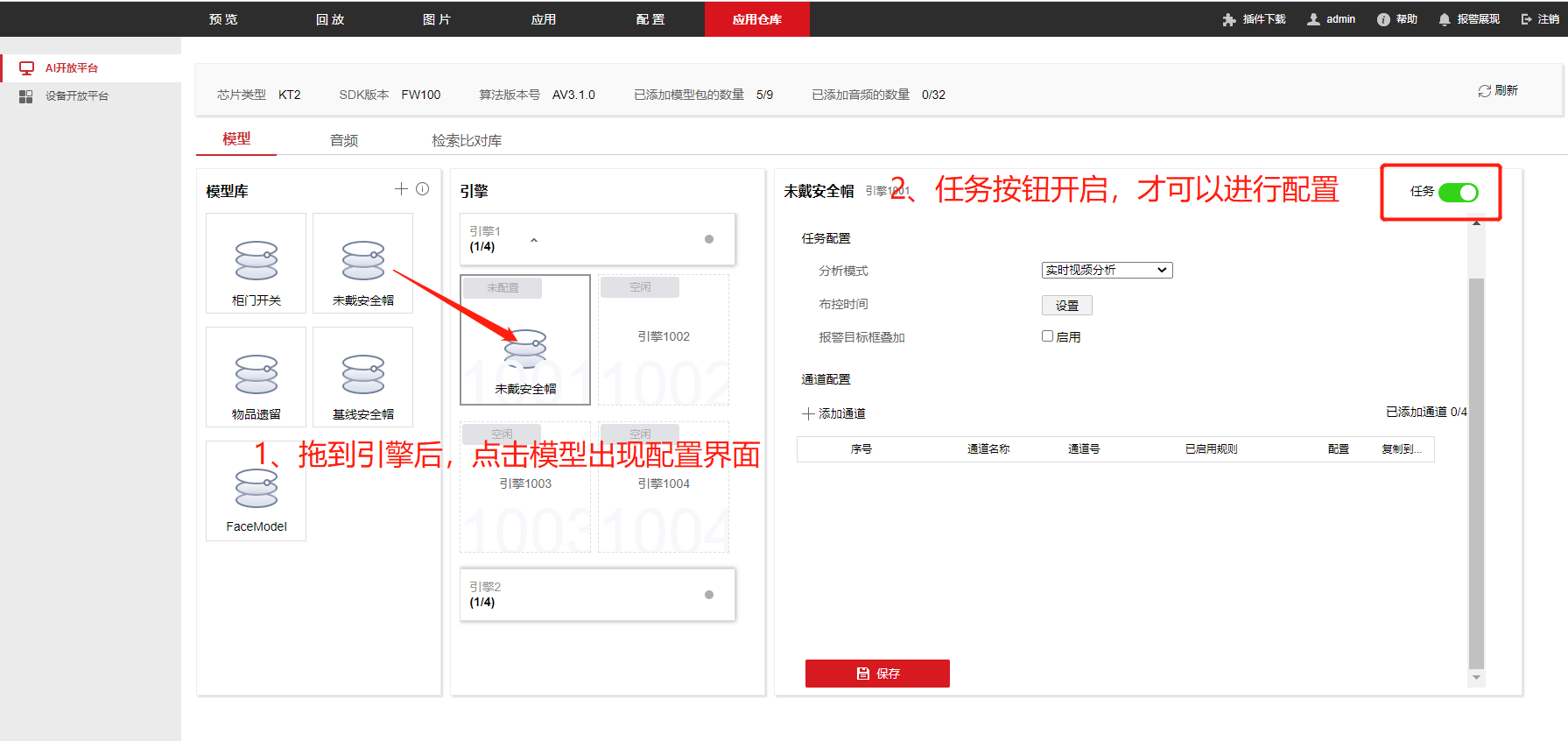The image size is (1568, 741).
Task: Click the red 保存 button
Action: [877, 674]
